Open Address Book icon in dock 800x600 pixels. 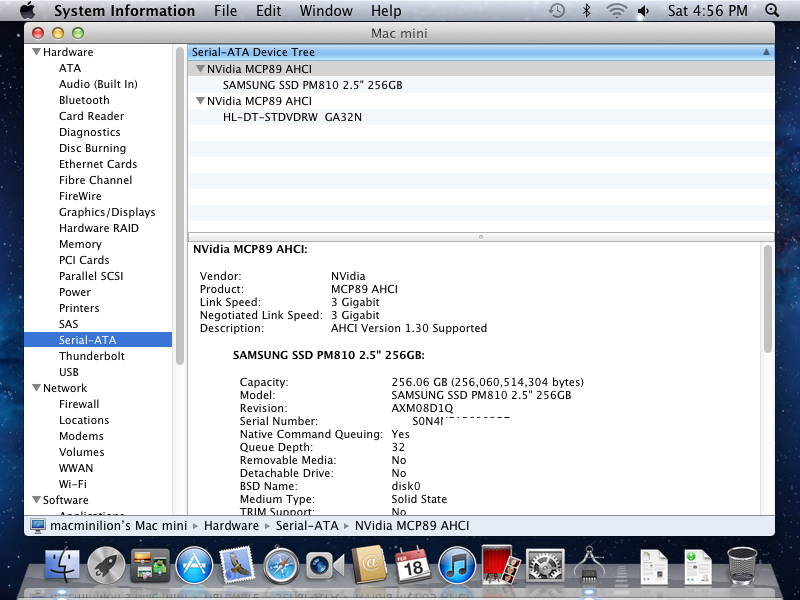(369, 564)
